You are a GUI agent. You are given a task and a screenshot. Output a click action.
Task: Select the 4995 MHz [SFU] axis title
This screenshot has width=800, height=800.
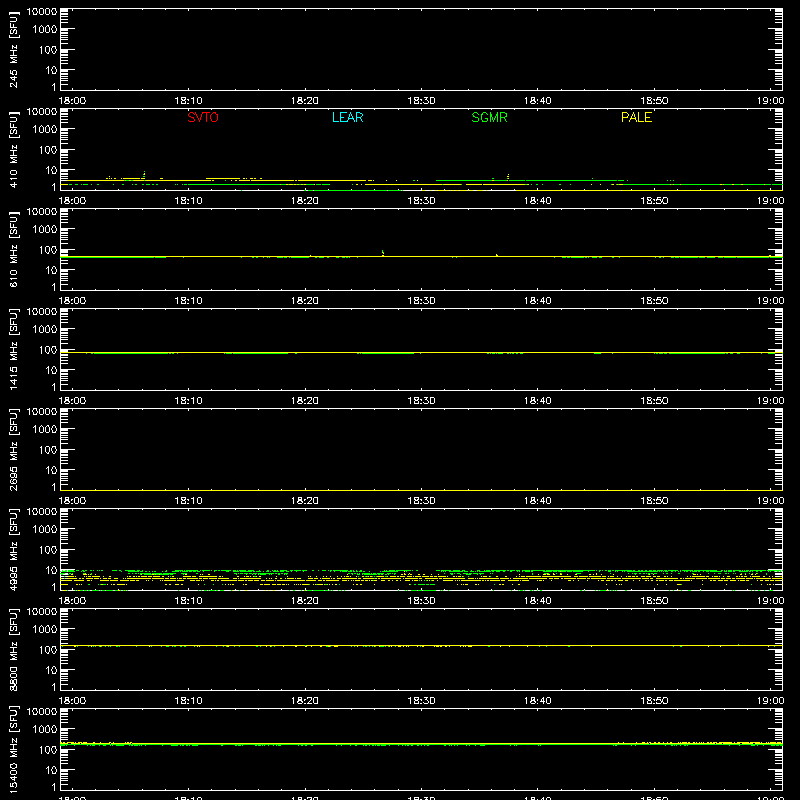(13, 549)
